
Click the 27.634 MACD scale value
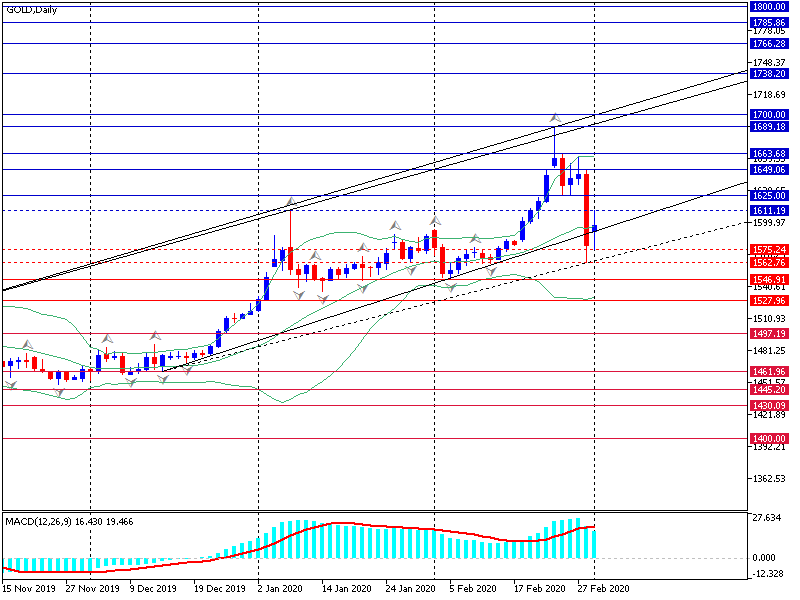[x=765, y=518]
